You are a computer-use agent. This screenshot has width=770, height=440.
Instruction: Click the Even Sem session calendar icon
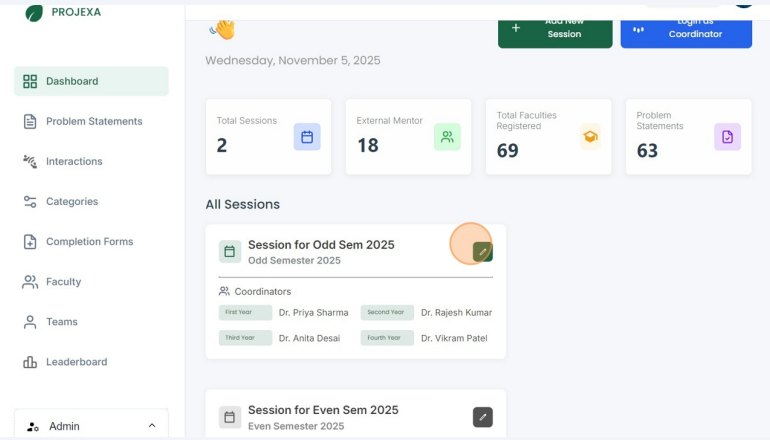229,417
